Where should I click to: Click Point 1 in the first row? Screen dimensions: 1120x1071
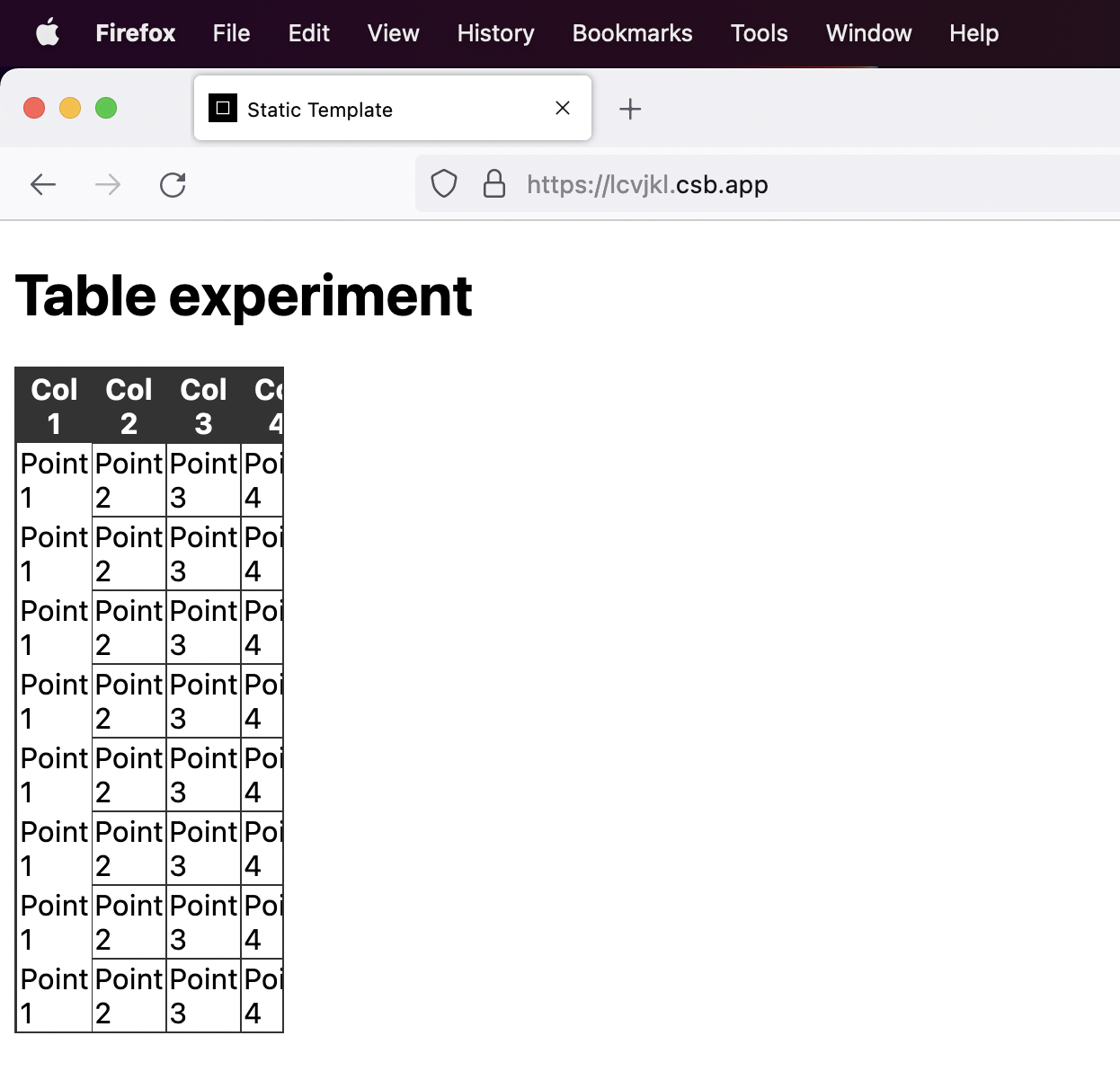point(54,480)
